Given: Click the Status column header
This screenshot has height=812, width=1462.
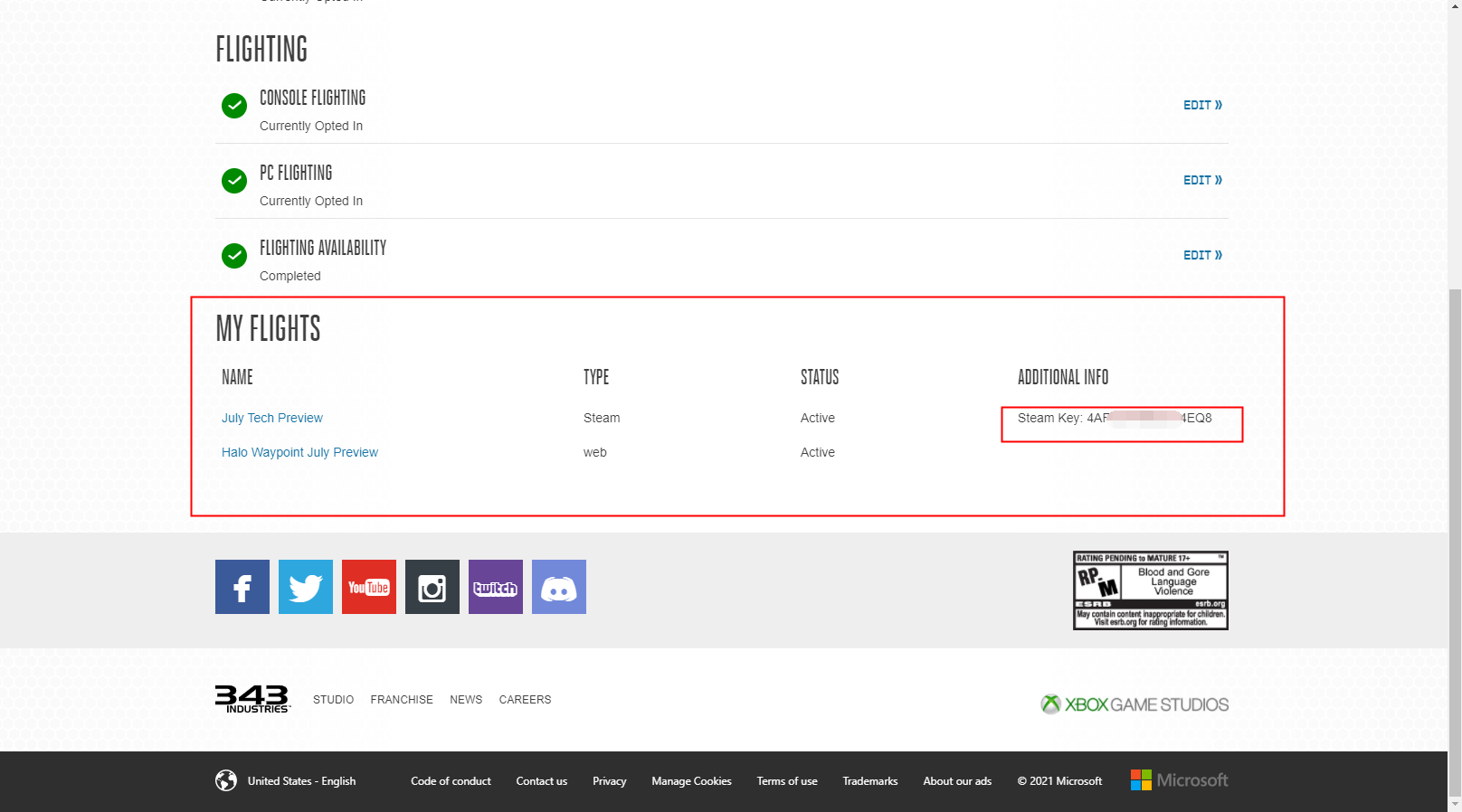Looking at the screenshot, I should pyautogui.click(x=820, y=377).
